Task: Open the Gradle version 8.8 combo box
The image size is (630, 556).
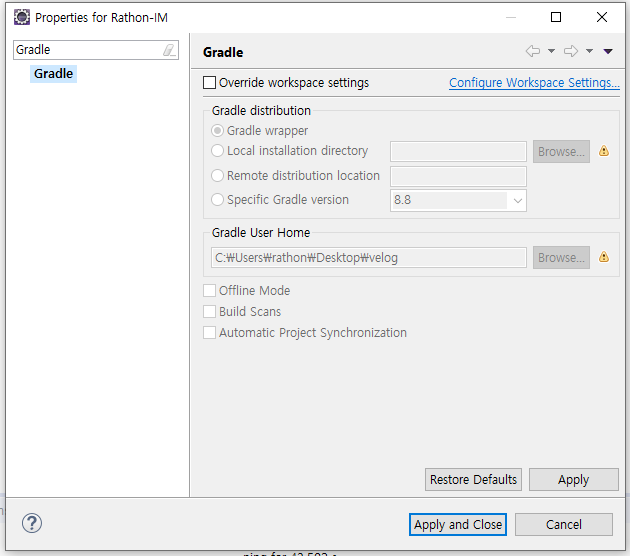Action: 458,200
